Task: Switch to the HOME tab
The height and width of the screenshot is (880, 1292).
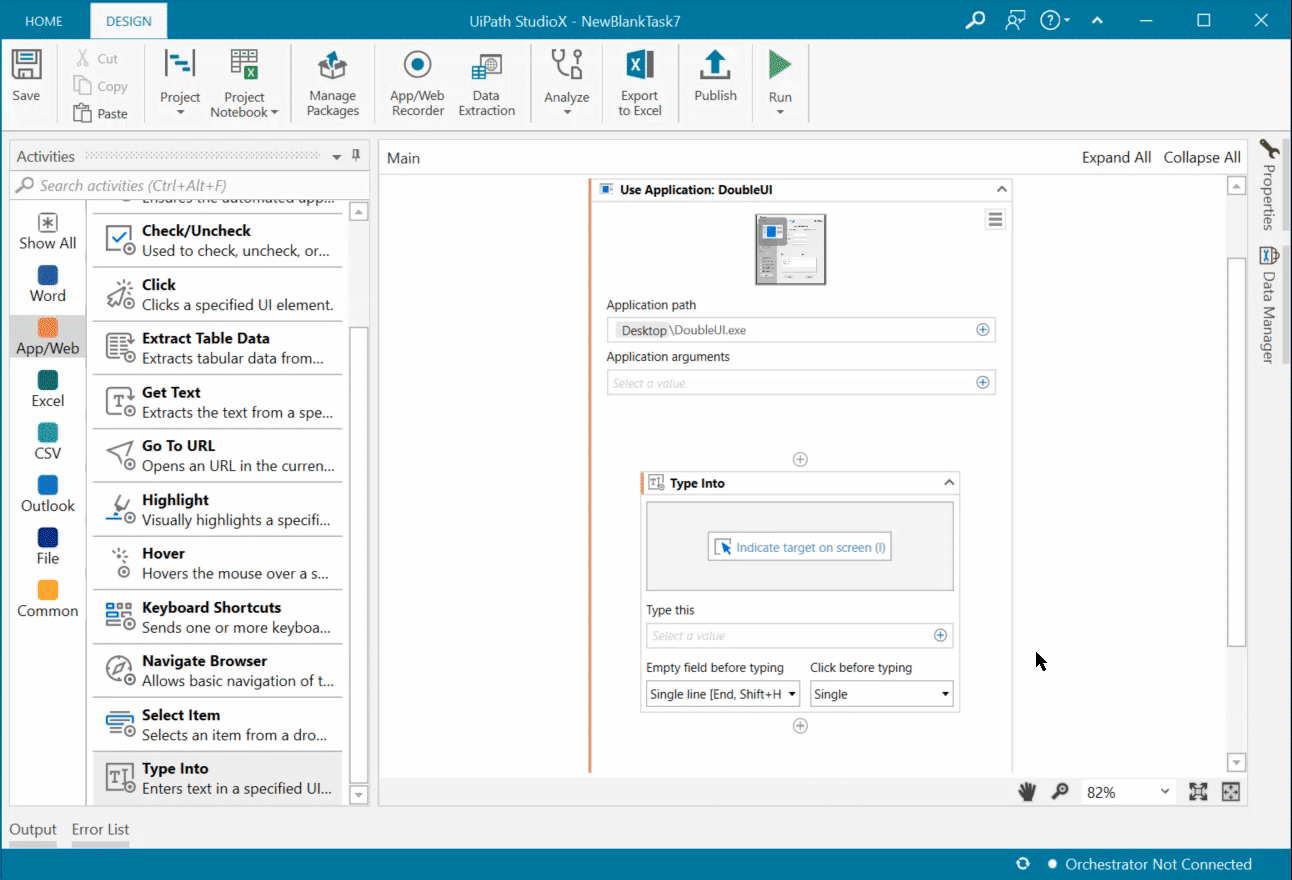Action: 44,21
